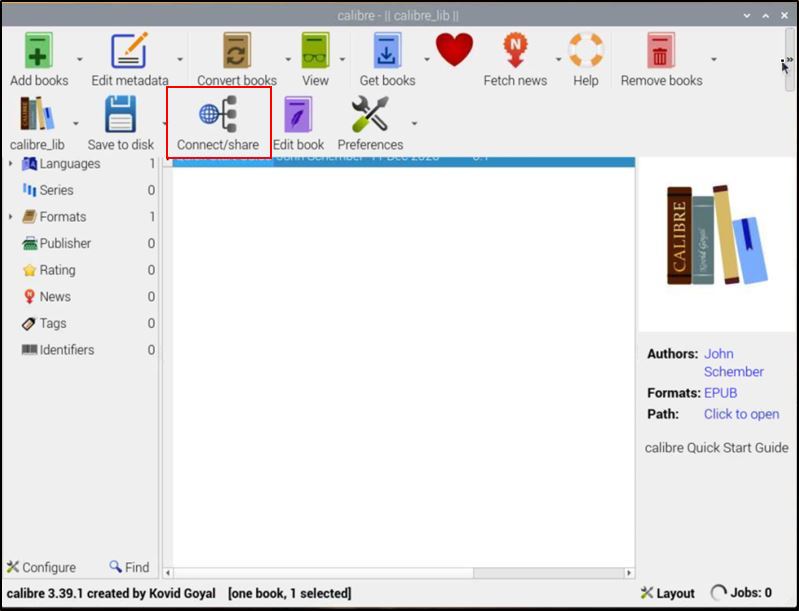Click the Layout button
This screenshot has height=611, width=799.
[x=668, y=593]
